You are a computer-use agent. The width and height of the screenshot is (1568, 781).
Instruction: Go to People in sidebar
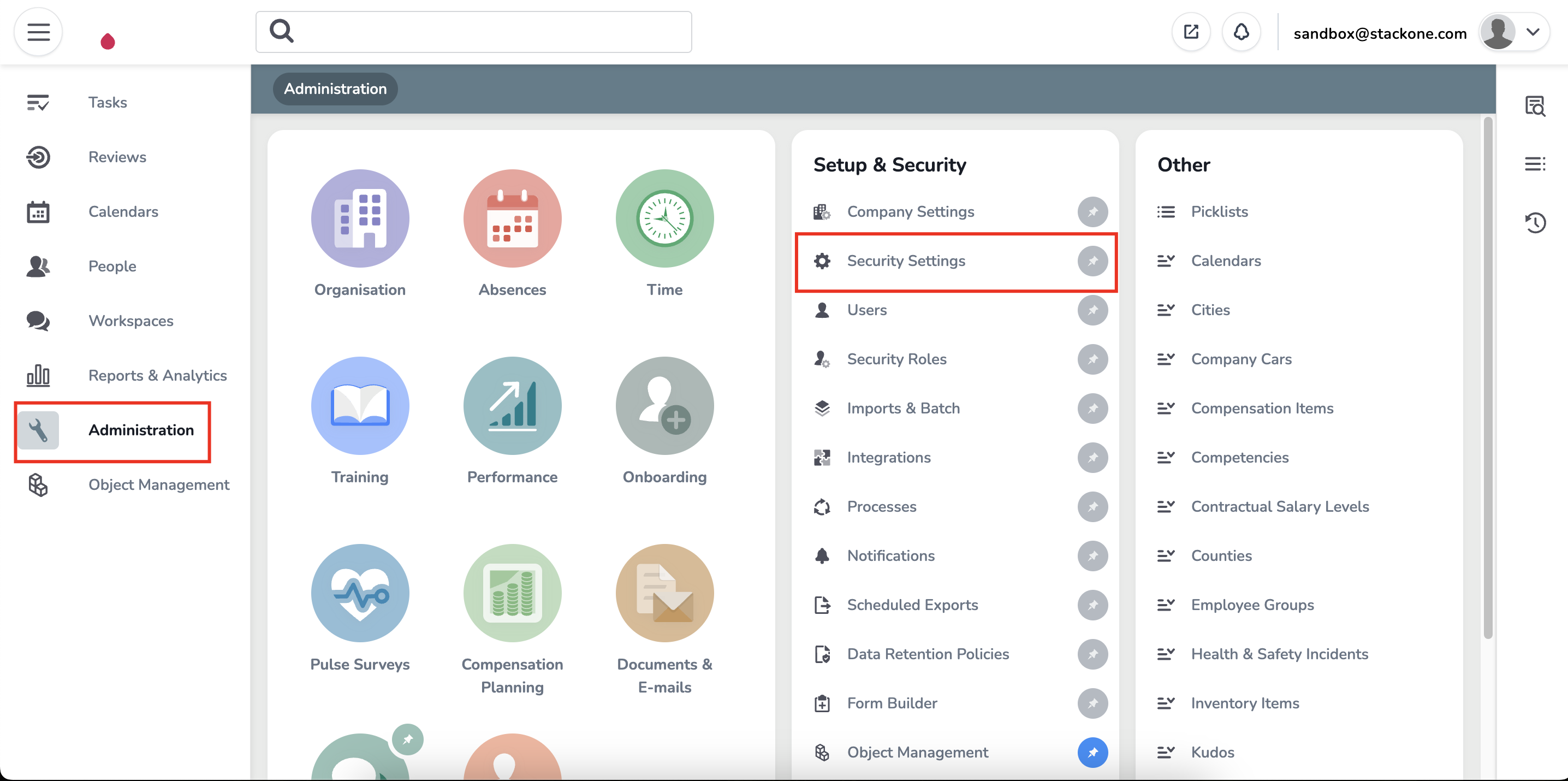pos(112,266)
